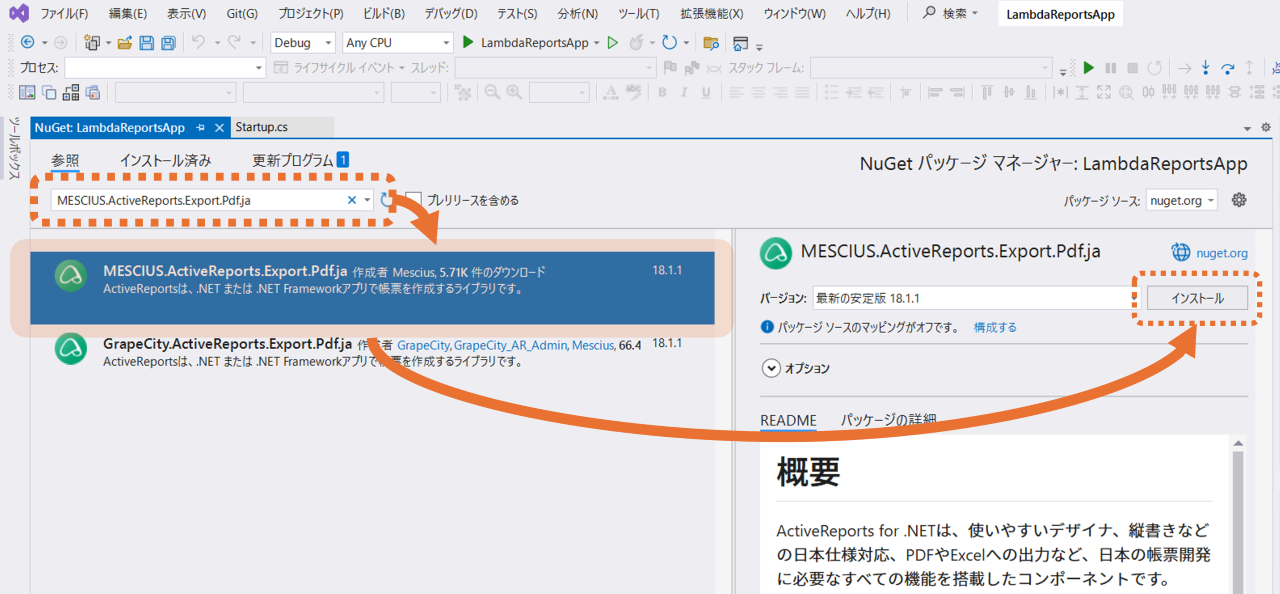The width and height of the screenshot is (1280, 594).
Task: Open the ツール(T) menu
Action: [639, 14]
